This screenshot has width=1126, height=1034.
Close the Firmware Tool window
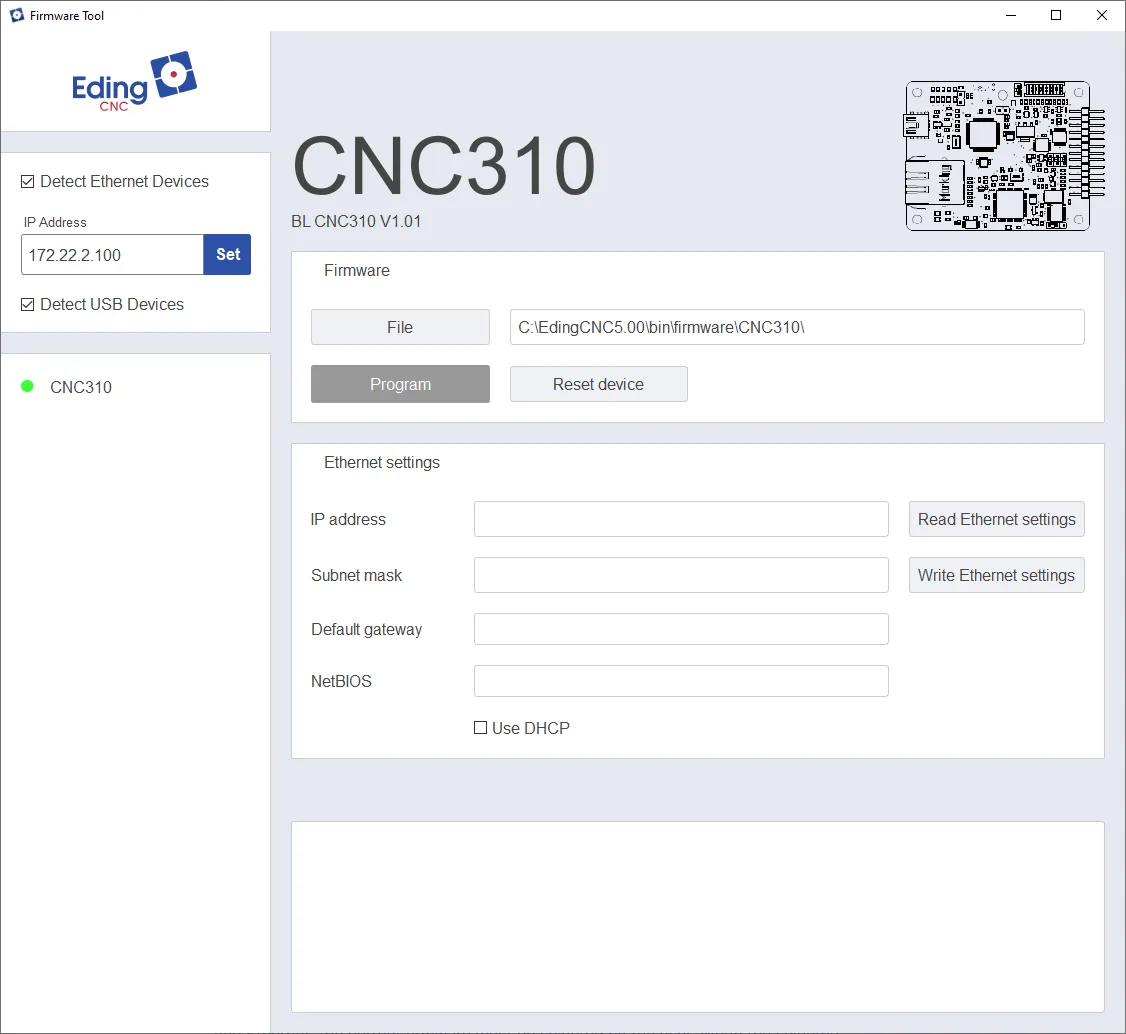[1102, 15]
